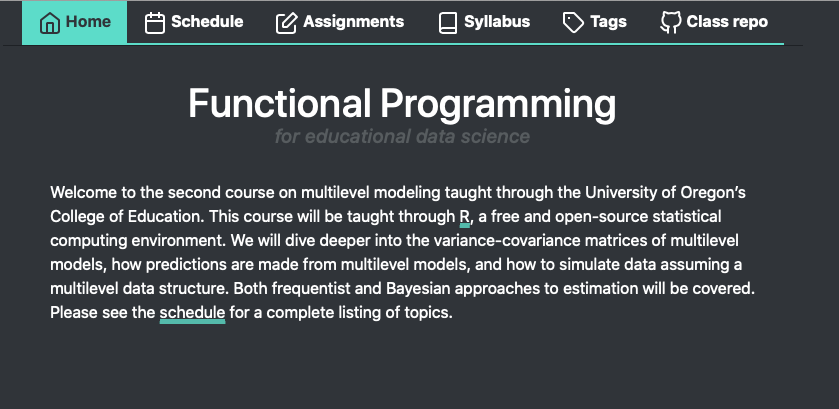This screenshot has height=409, width=839.
Task: Click the 'for educational data science' subtitle
Action: (x=402, y=136)
